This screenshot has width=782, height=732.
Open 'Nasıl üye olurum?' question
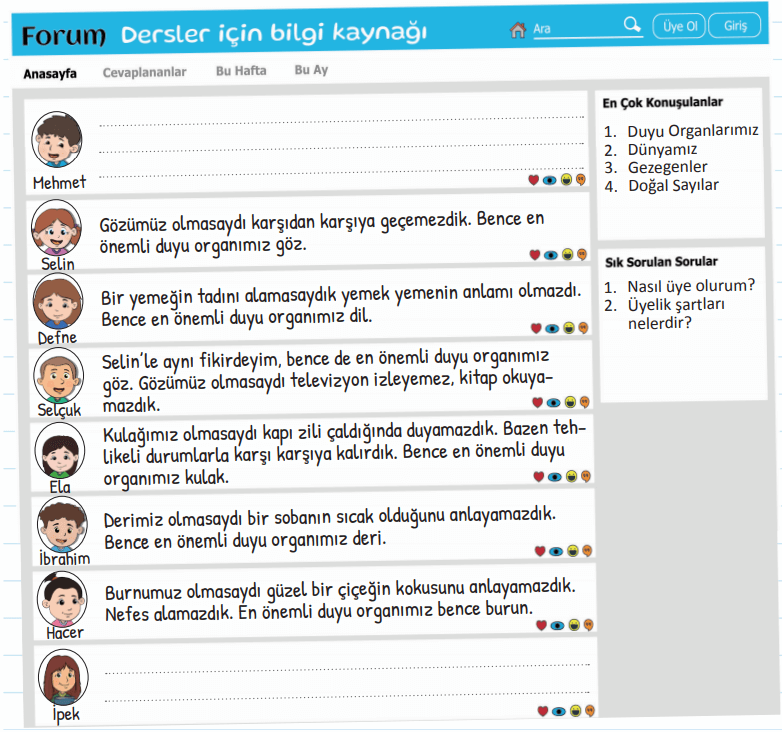tap(691, 286)
